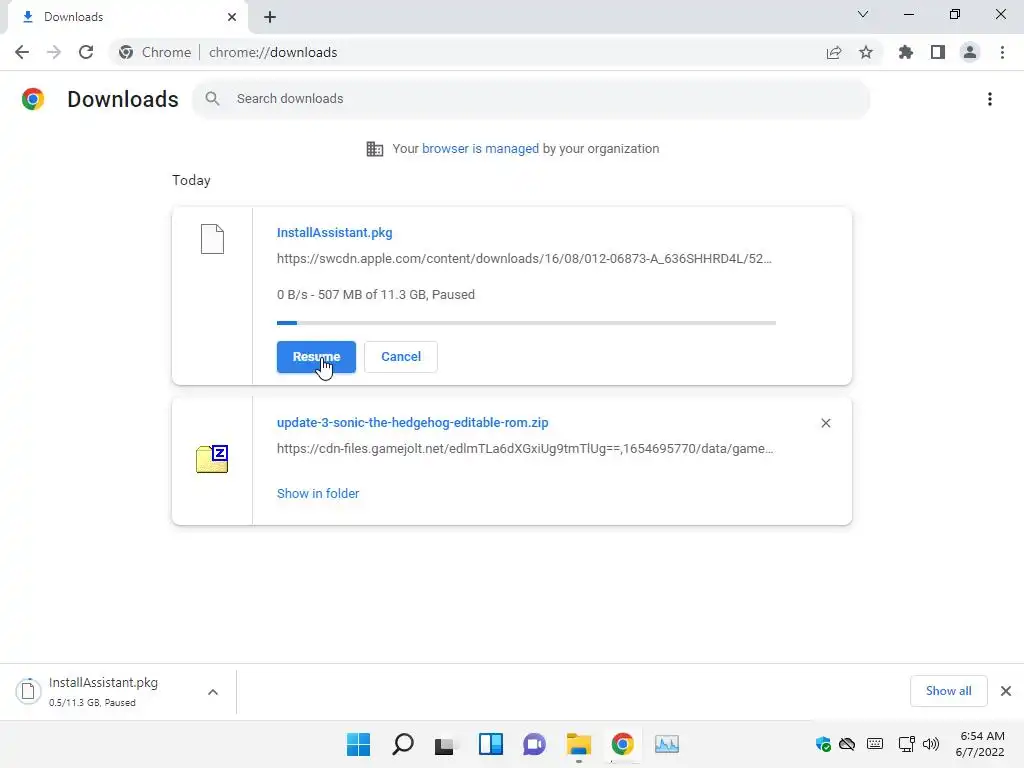Open File Explorer from taskbar
Image resolution: width=1024 pixels, height=768 pixels.
click(x=579, y=744)
